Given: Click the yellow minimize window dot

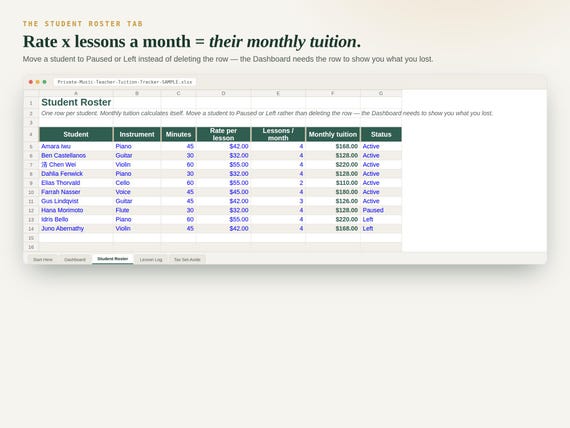Looking at the screenshot, I should click(37, 82).
